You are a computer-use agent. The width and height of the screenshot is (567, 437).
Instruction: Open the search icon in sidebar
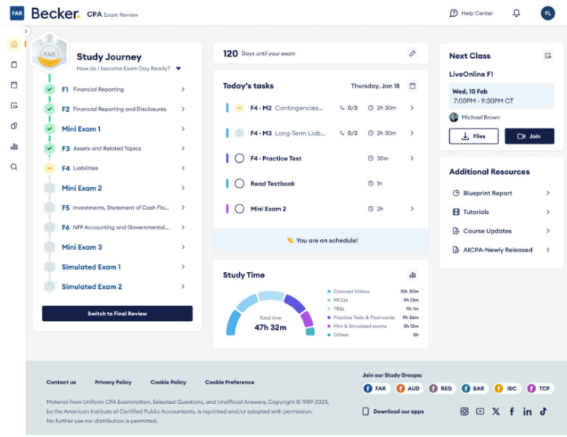point(14,167)
